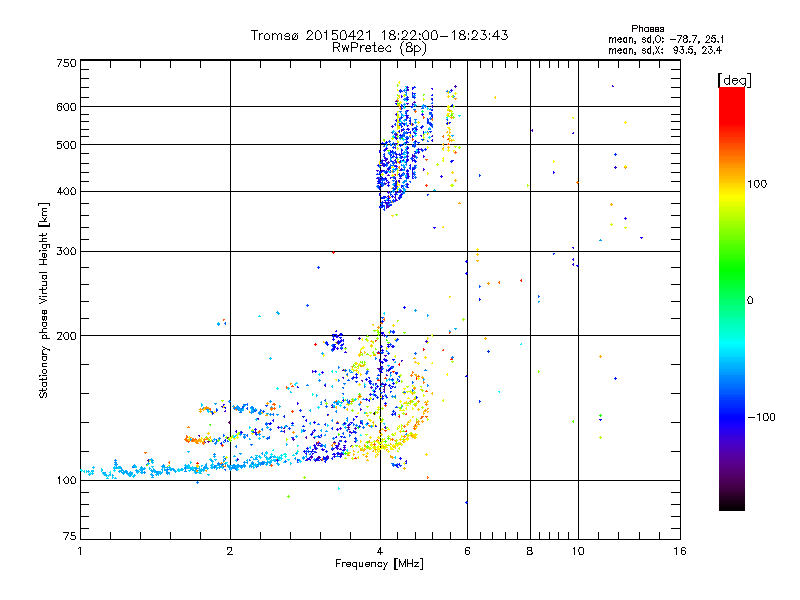Image resolution: width=800 pixels, height=600 pixels.
Task: Click the 'mean, sd,O: -78.7, 25.1' line
Action: click(666, 39)
